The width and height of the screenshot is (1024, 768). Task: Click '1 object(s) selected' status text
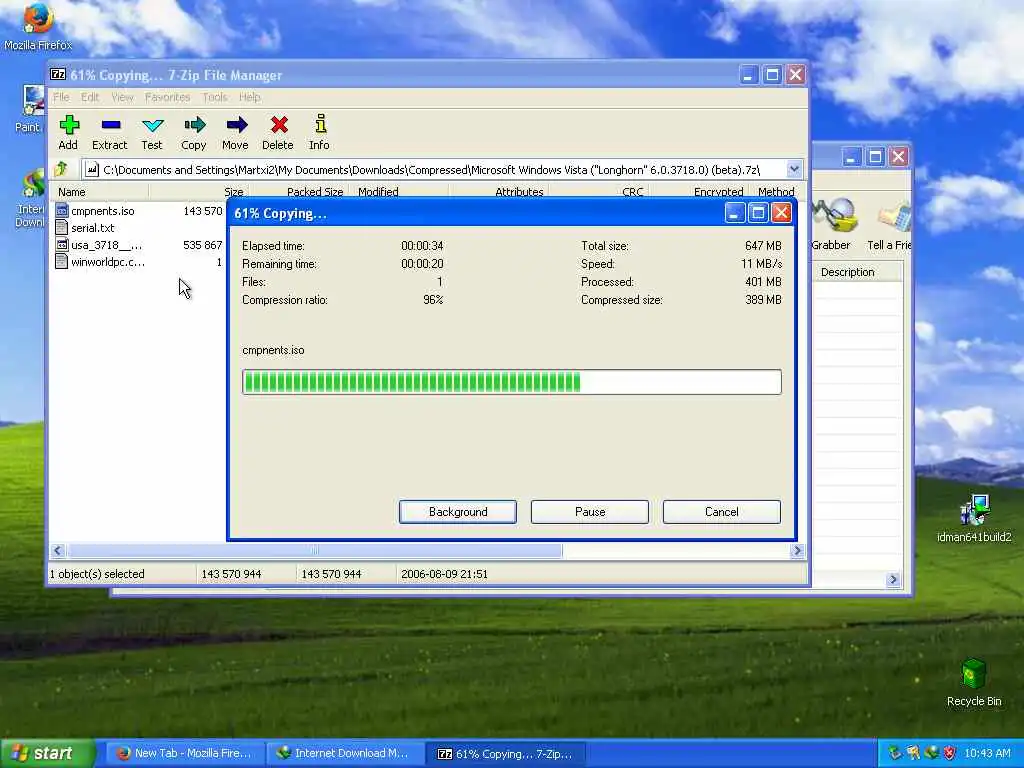tap(97, 574)
